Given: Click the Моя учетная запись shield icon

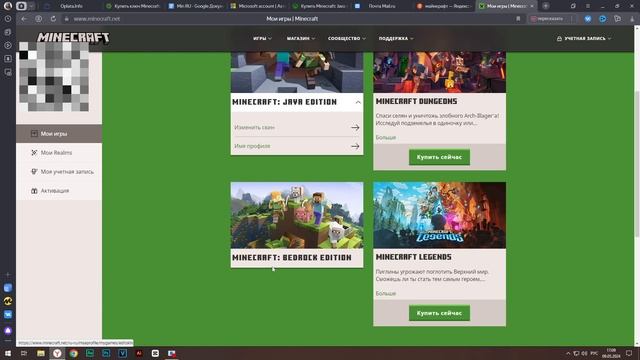Looking at the screenshot, I should point(34,171).
